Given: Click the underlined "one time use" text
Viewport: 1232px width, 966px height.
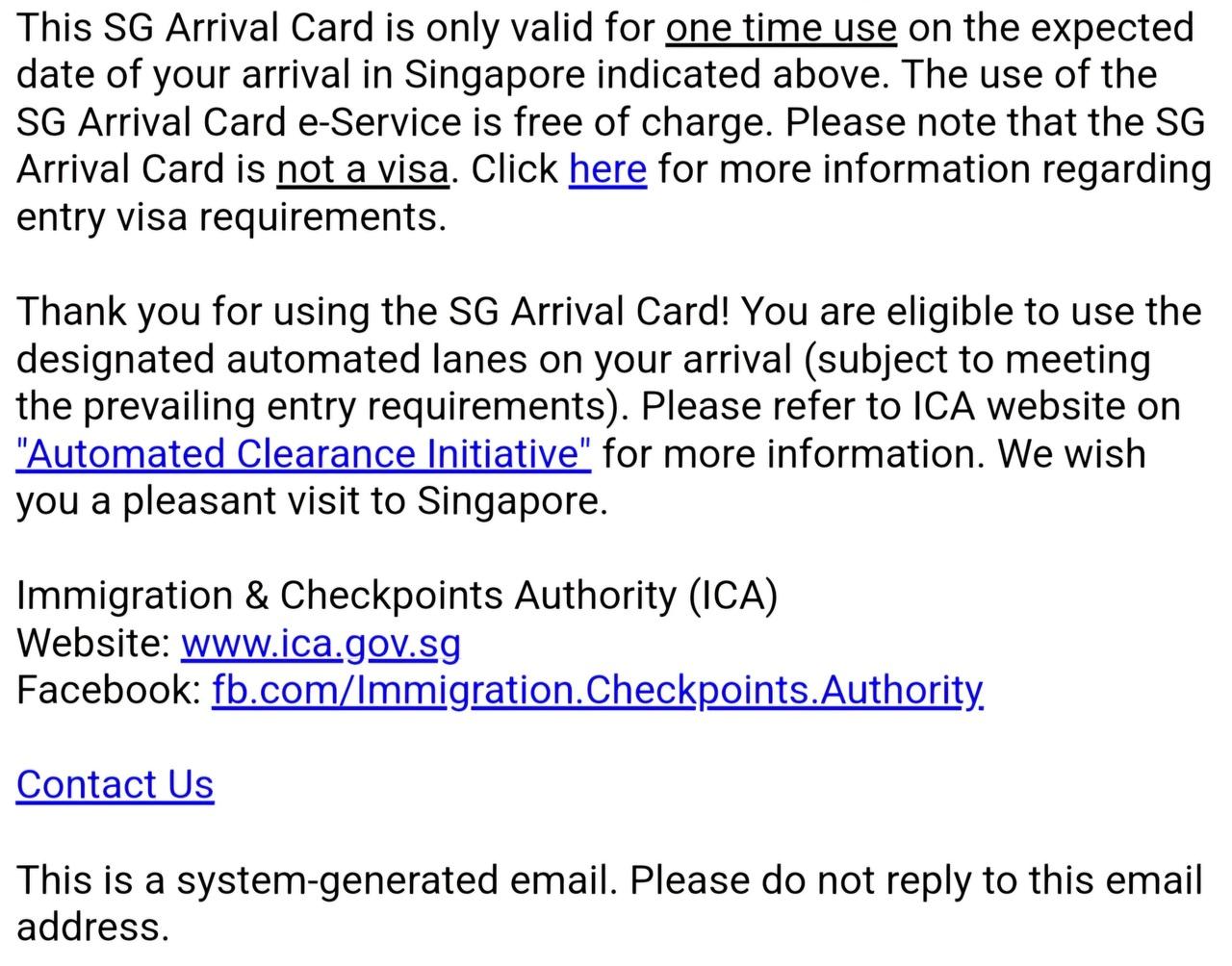Looking at the screenshot, I should point(781,28).
